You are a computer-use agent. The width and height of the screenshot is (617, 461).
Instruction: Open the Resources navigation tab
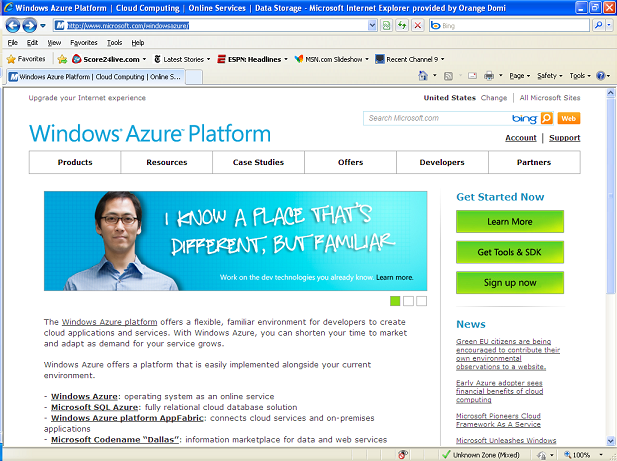tap(167, 162)
